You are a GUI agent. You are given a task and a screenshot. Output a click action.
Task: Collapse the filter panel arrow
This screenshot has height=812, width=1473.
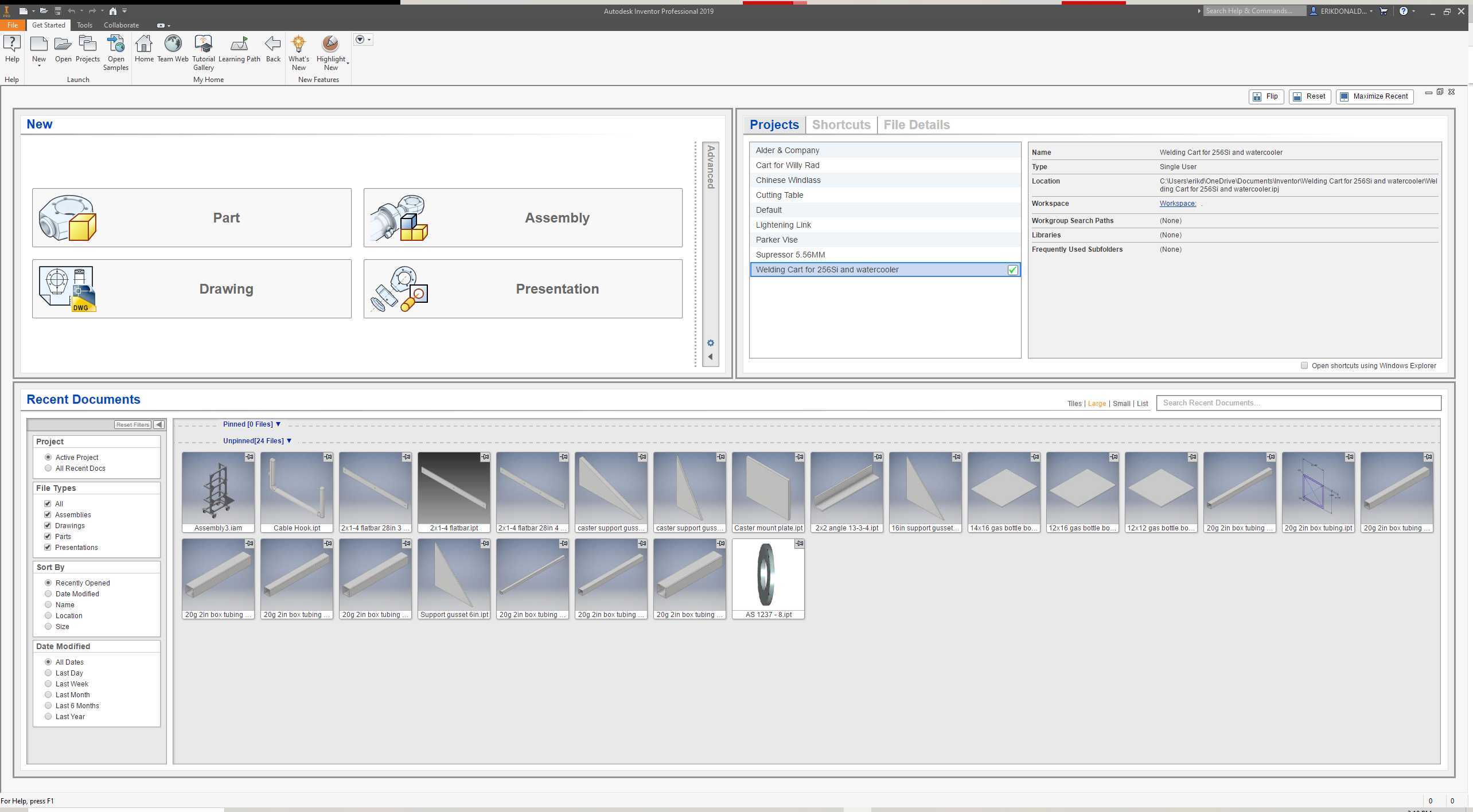pyautogui.click(x=159, y=424)
